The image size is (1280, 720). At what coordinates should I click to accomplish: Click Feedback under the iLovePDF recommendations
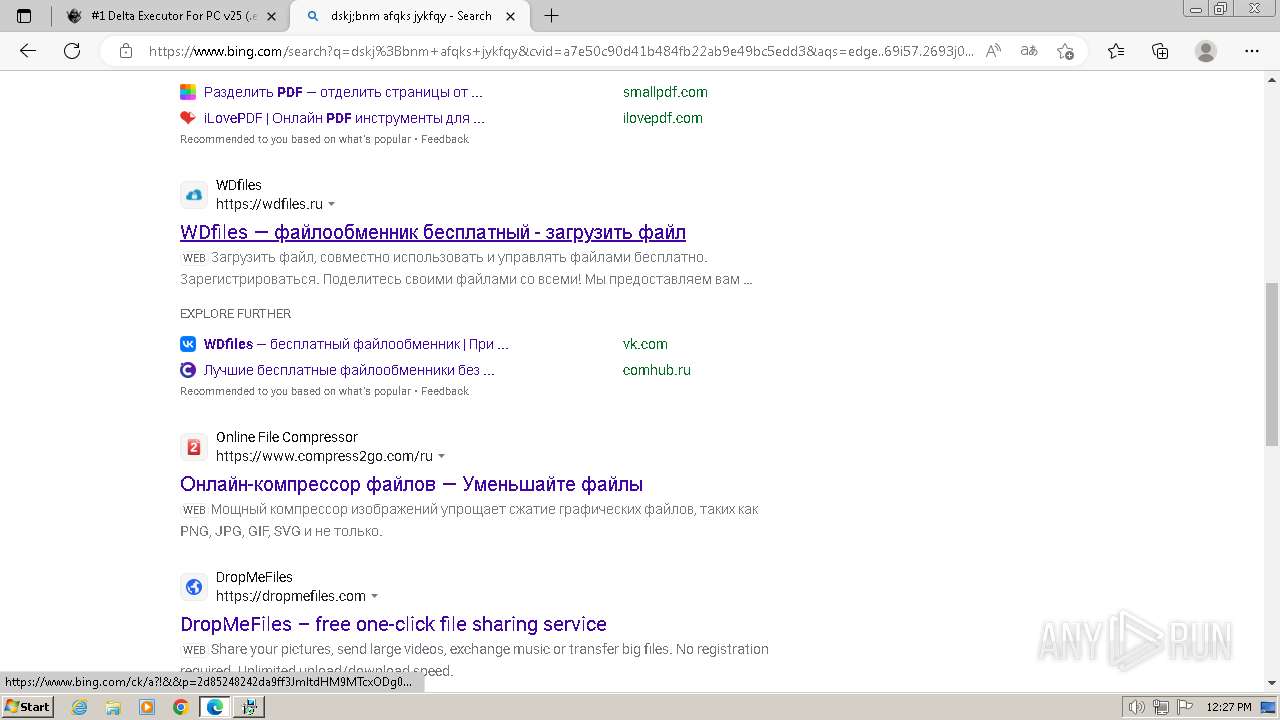445,139
